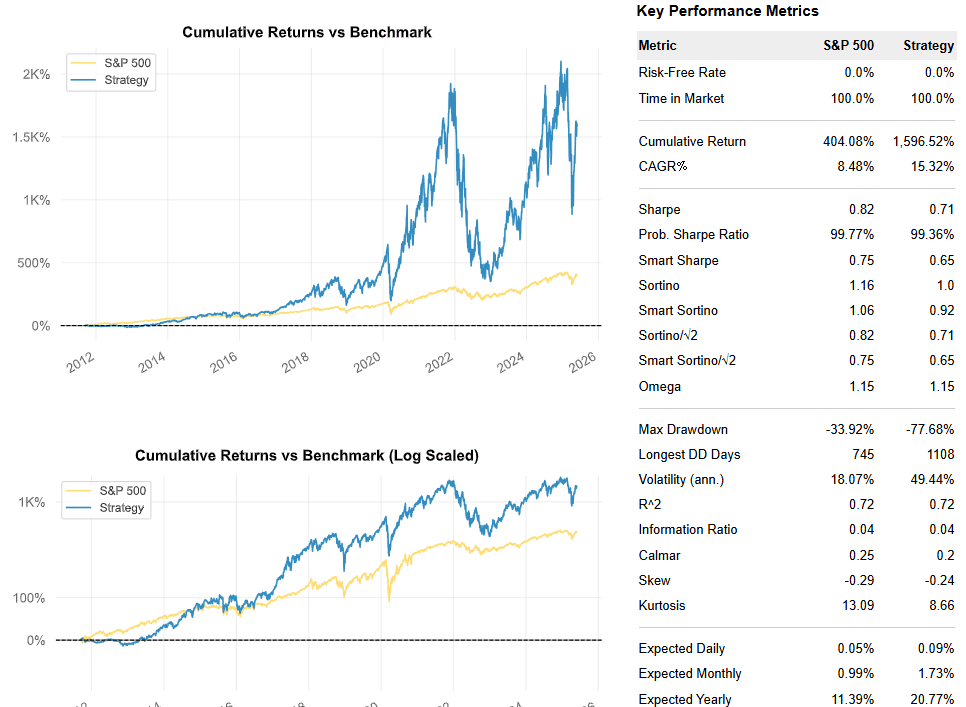The height and width of the screenshot is (707, 966).
Task: Click the 'Sharpe' metric row label
Action: 659,210
